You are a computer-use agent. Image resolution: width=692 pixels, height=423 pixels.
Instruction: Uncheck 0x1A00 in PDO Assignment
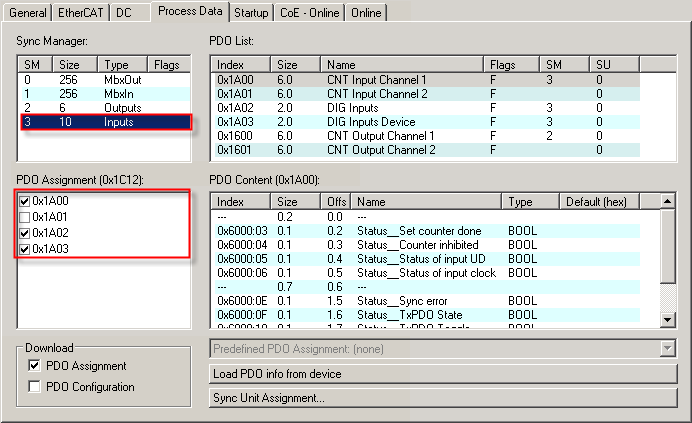pos(25,201)
